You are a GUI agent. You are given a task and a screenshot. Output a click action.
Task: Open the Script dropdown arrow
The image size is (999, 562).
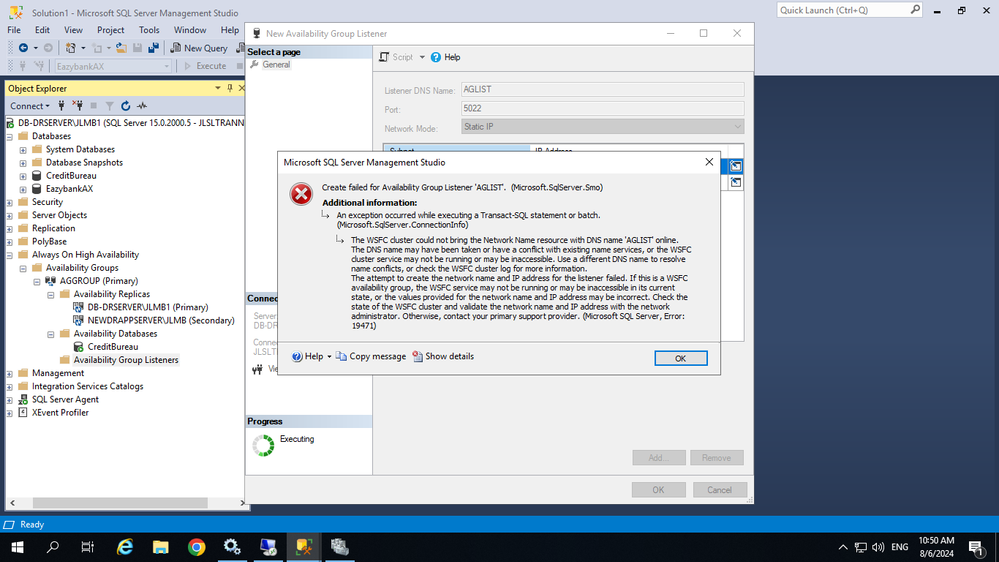click(422, 57)
